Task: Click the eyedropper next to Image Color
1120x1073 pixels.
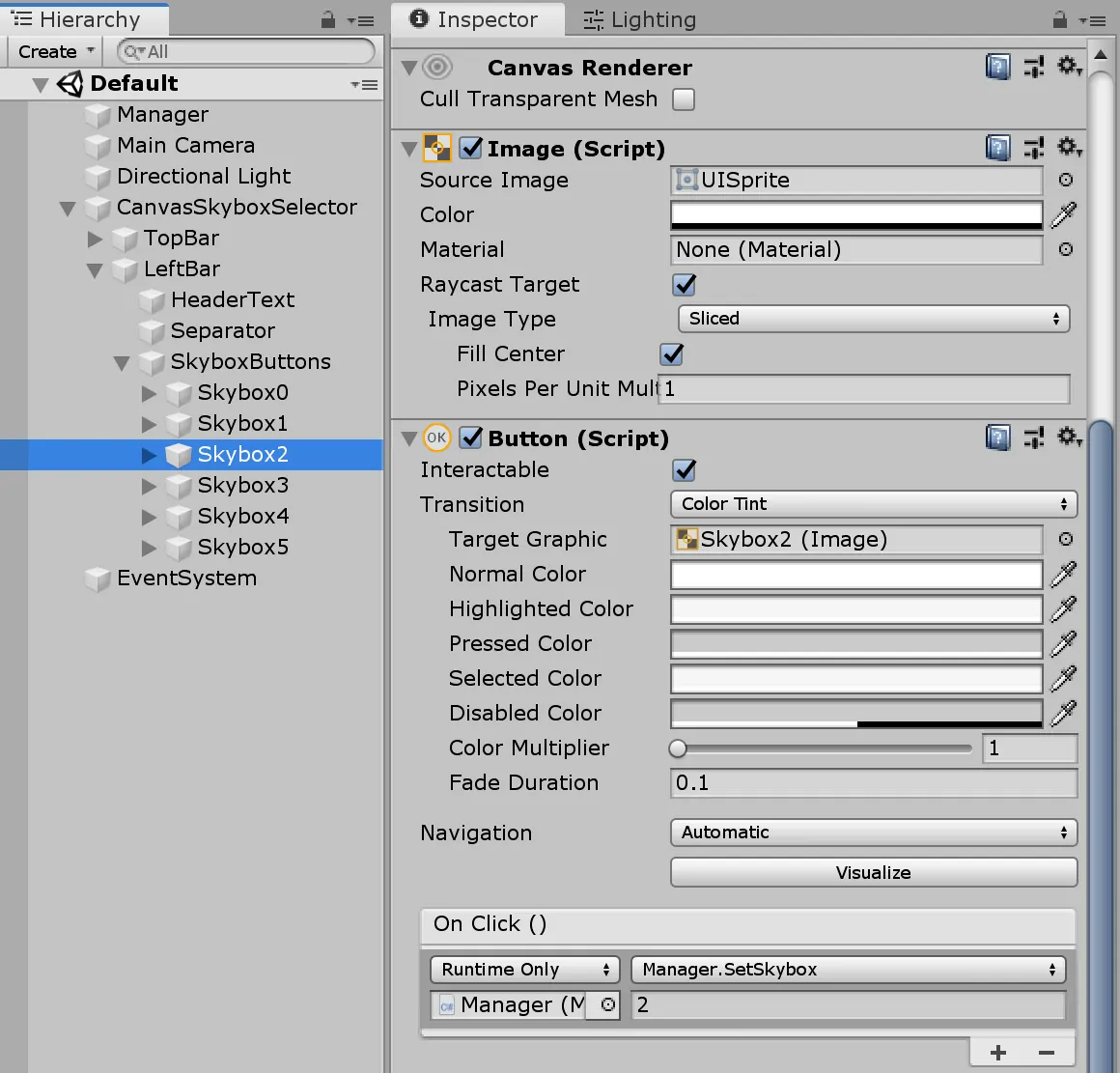Action: tap(1064, 214)
